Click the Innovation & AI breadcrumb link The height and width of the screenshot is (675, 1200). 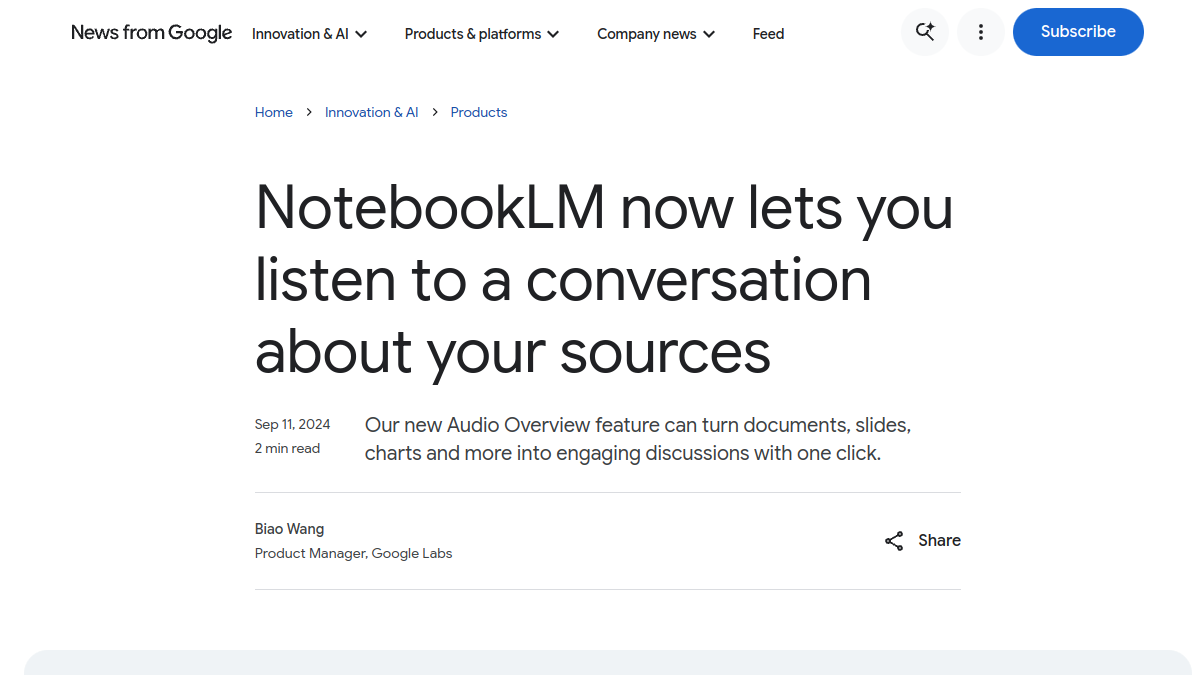[372, 112]
